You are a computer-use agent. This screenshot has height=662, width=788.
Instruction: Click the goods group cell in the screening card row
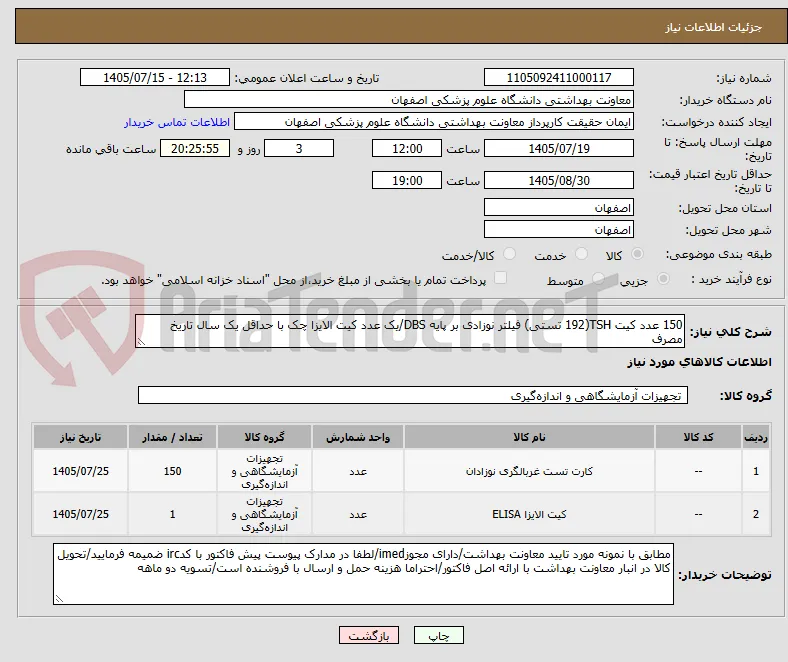pos(264,471)
